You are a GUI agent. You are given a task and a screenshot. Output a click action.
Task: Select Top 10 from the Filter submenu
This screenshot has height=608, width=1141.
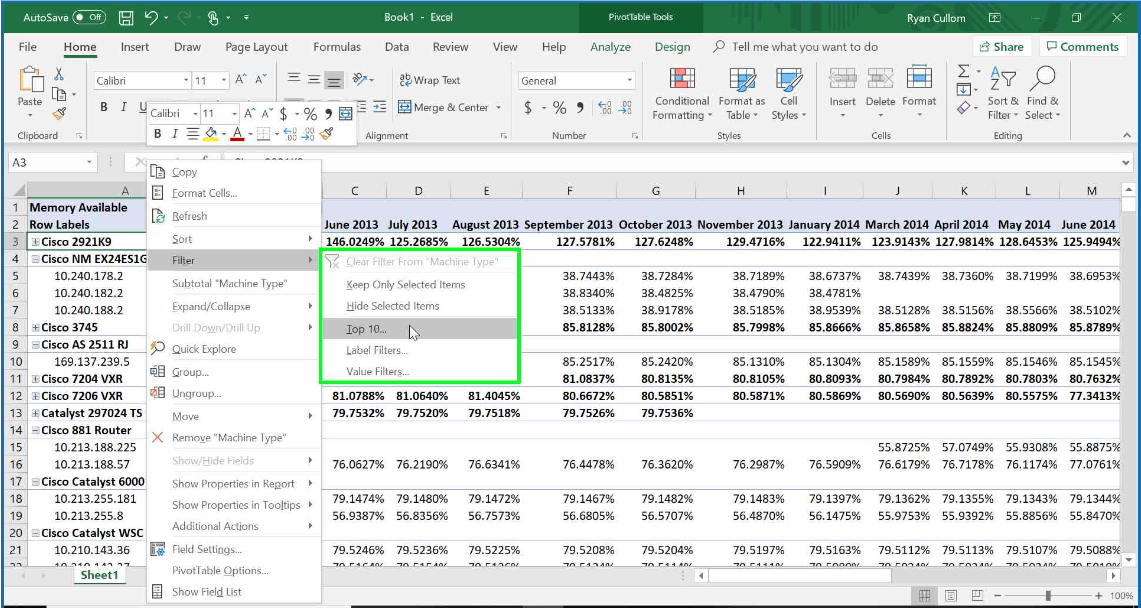coord(367,329)
